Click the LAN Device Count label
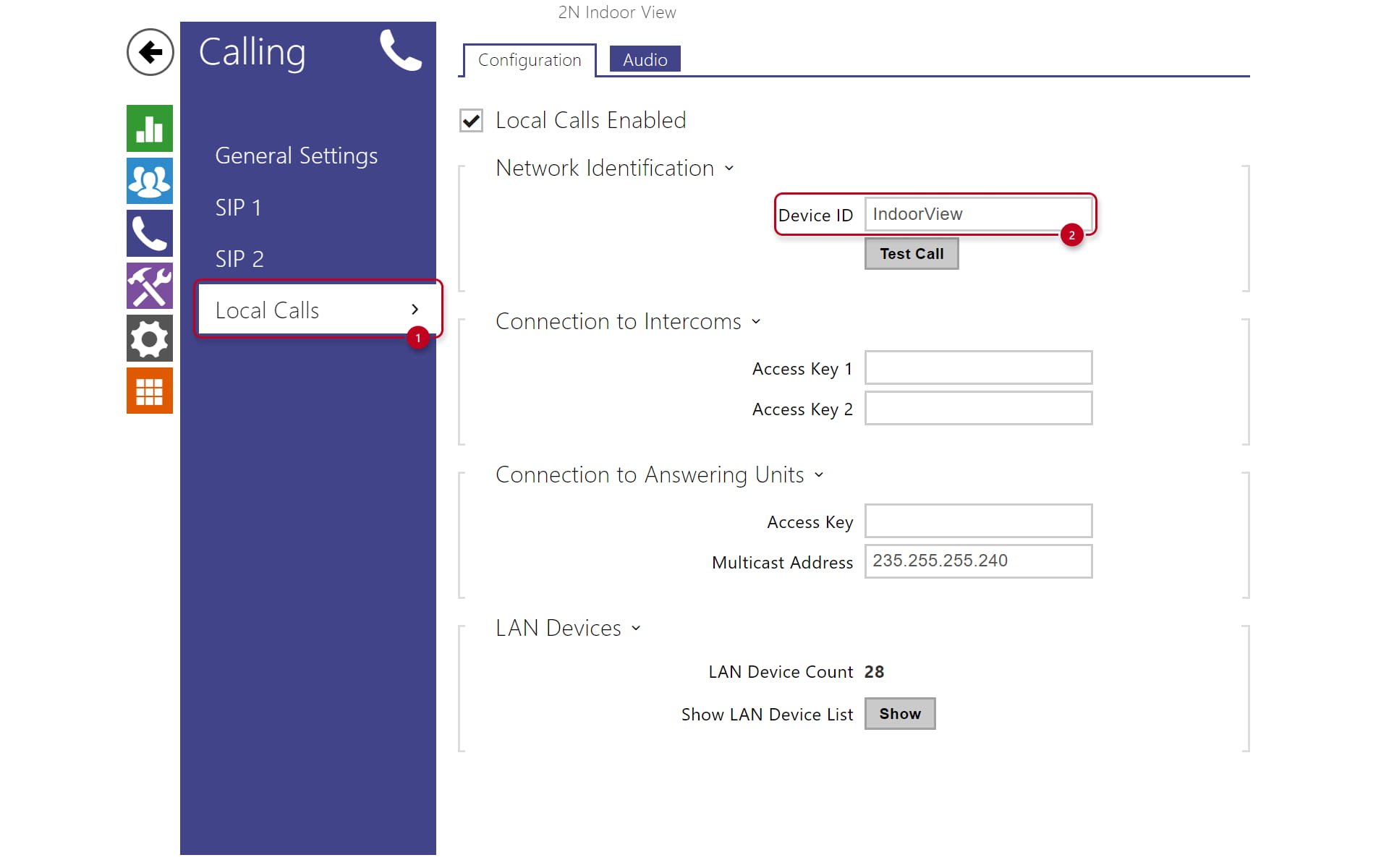The height and width of the screenshot is (868, 1389). pos(781,672)
